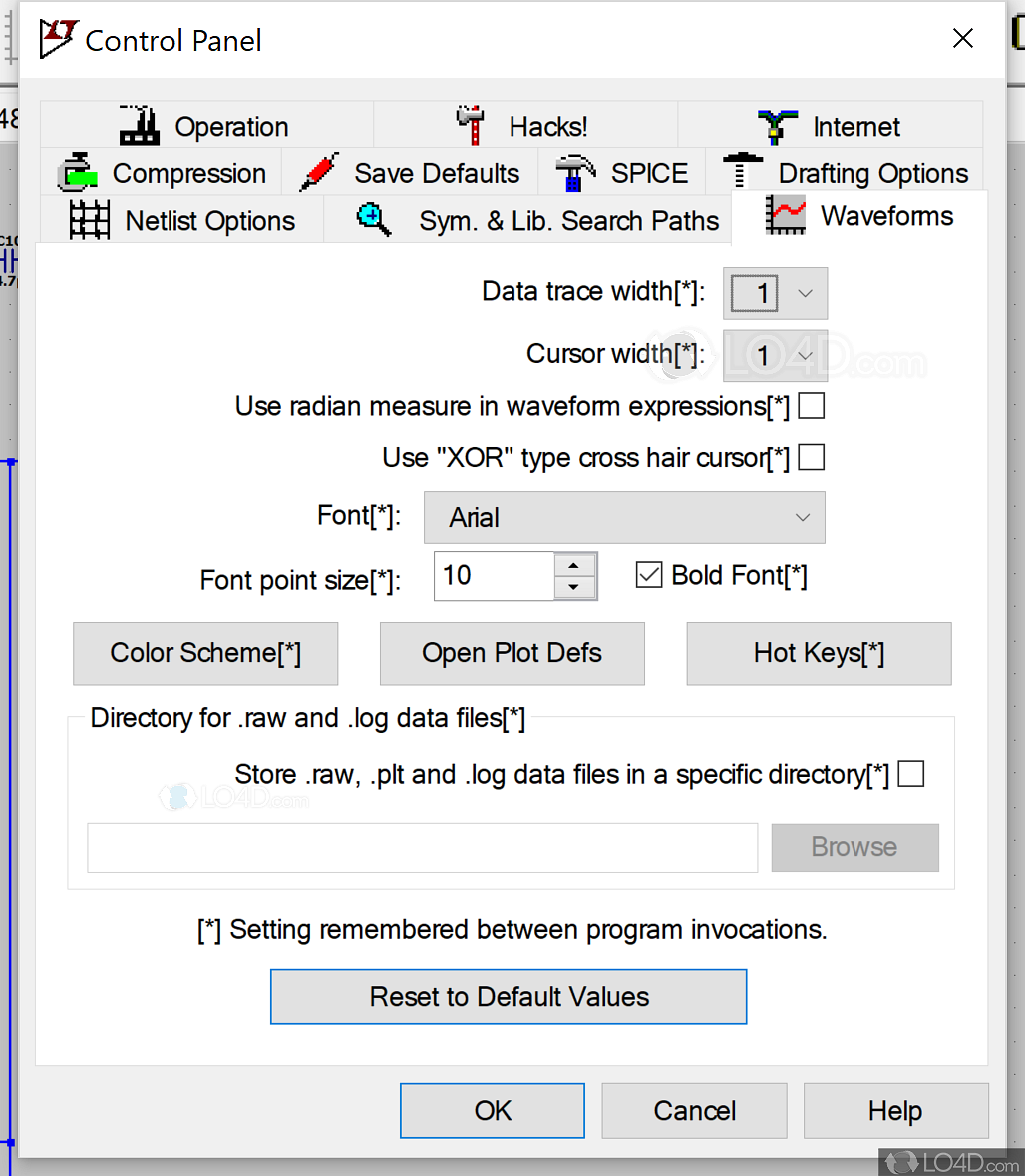Select the magnifier icon on Search Paths tab
This screenshot has width=1025, height=1176.
coord(373,219)
